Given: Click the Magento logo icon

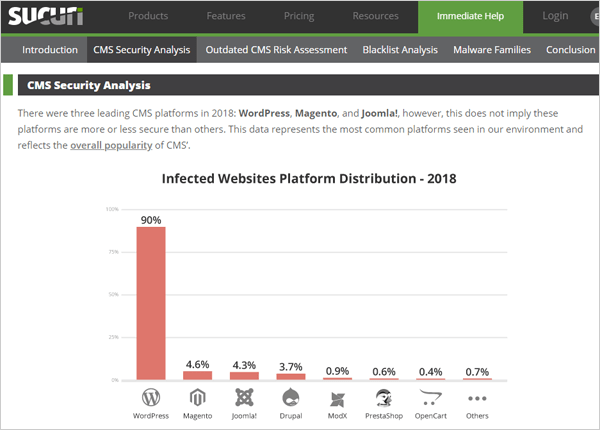Looking at the screenshot, I should (x=197, y=397).
